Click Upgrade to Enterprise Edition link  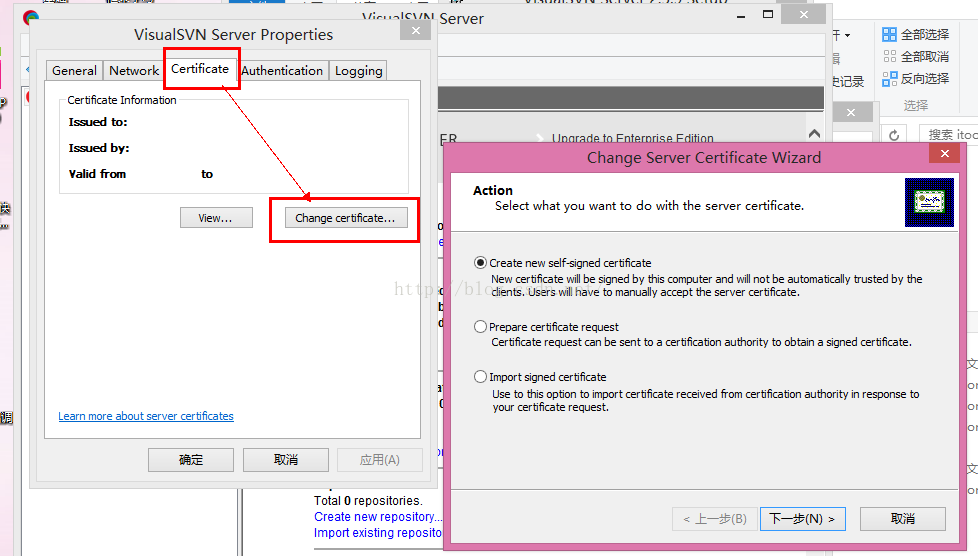click(632, 138)
